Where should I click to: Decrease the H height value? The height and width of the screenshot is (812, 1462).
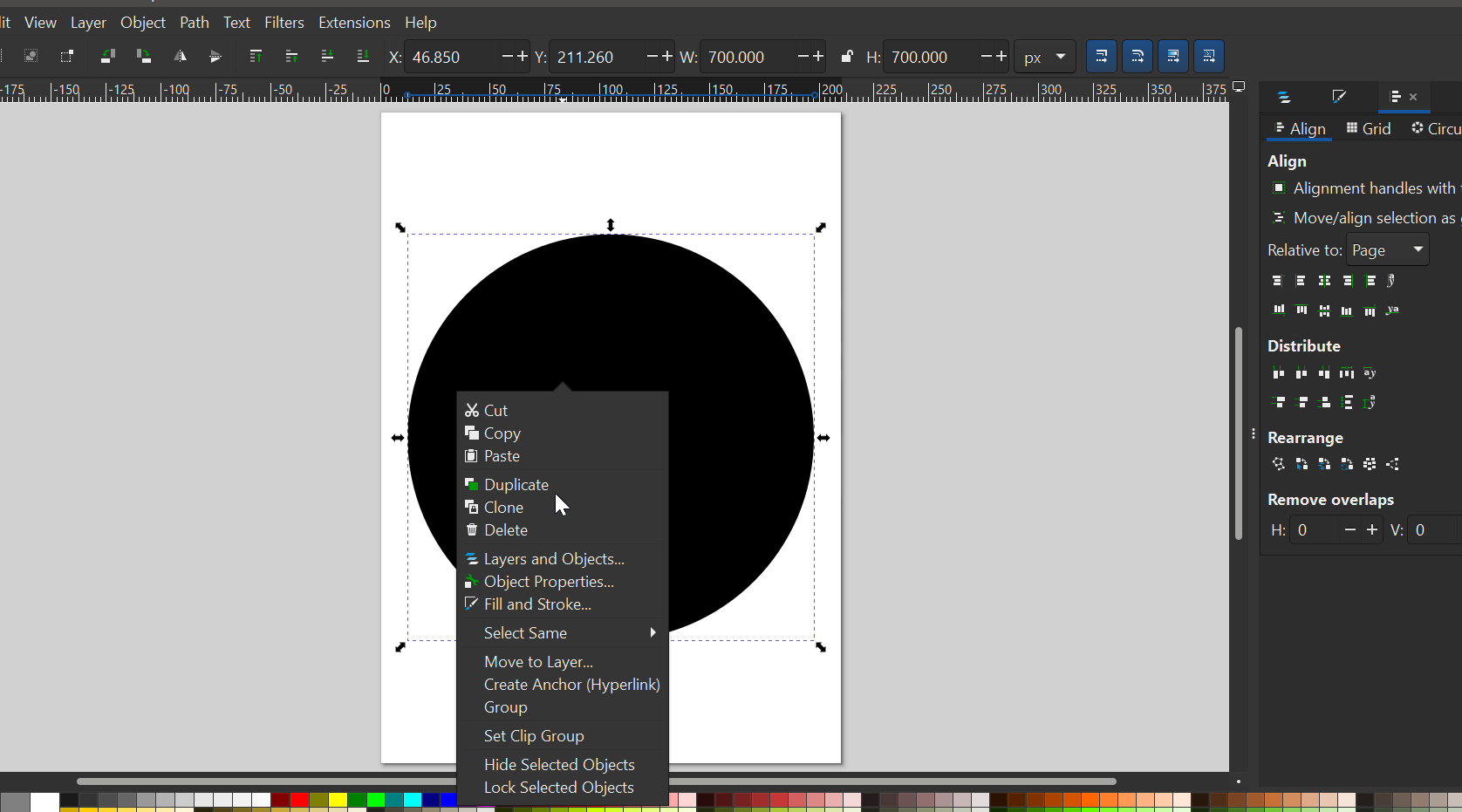click(x=986, y=57)
